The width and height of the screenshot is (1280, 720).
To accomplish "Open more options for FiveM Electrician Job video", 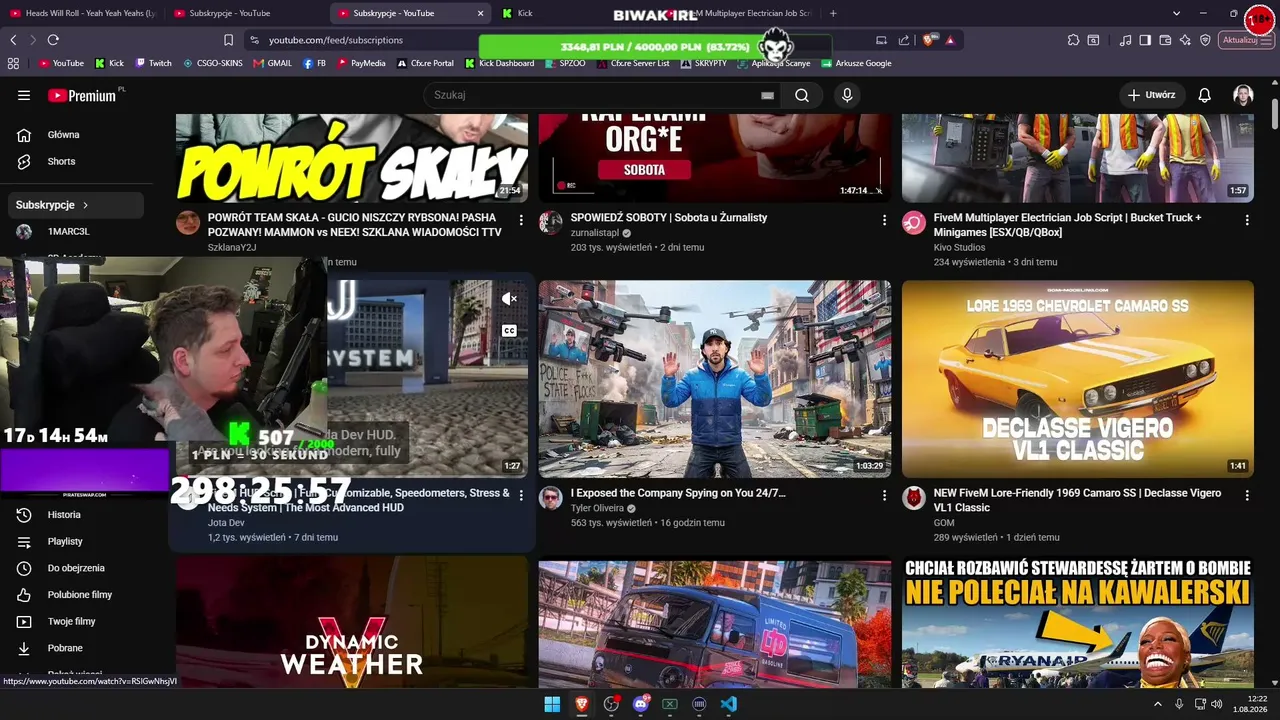I will (1247, 219).
